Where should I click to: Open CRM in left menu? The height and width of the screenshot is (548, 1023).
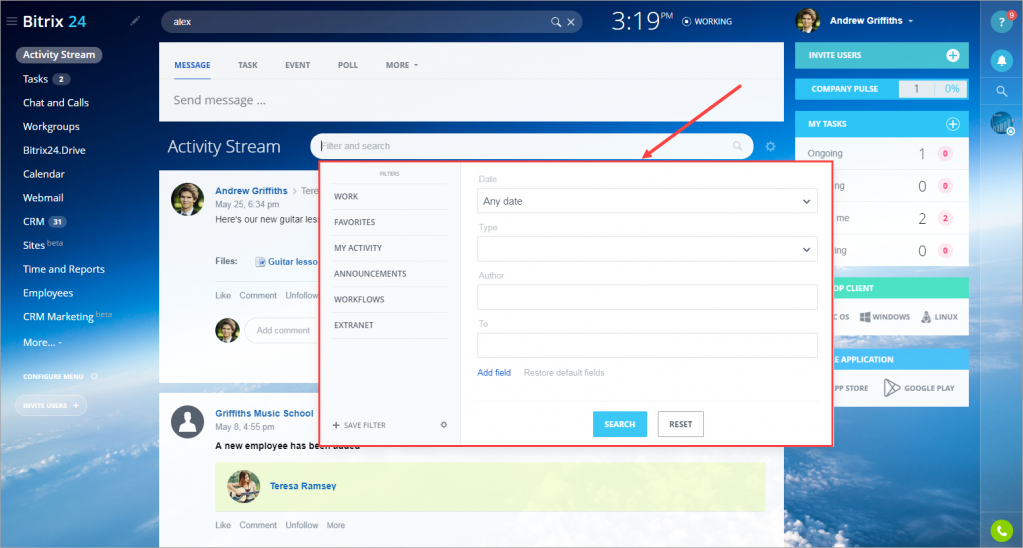coord(33,222)
